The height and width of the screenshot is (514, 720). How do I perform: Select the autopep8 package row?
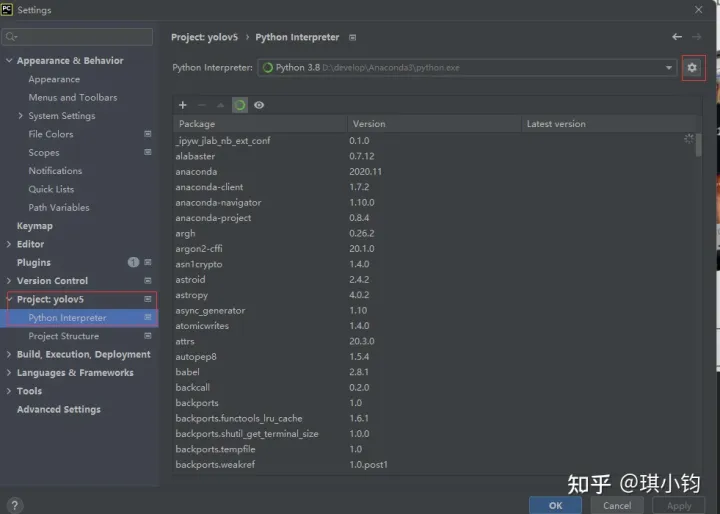tap(434, 356)
